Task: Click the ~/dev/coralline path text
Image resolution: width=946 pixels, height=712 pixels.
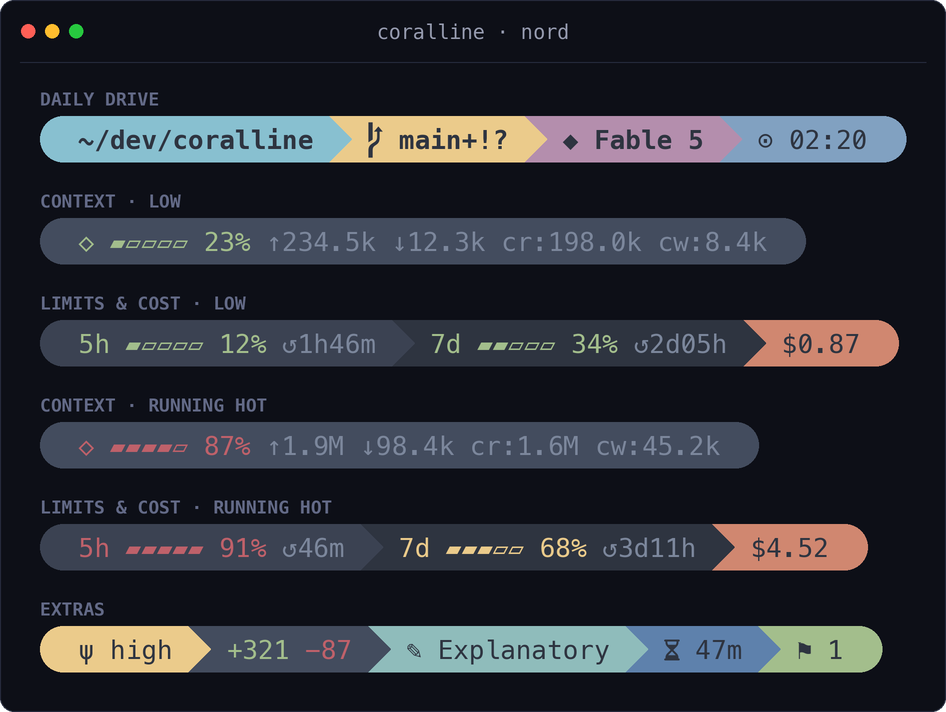Action: click(x=196, y=140)
